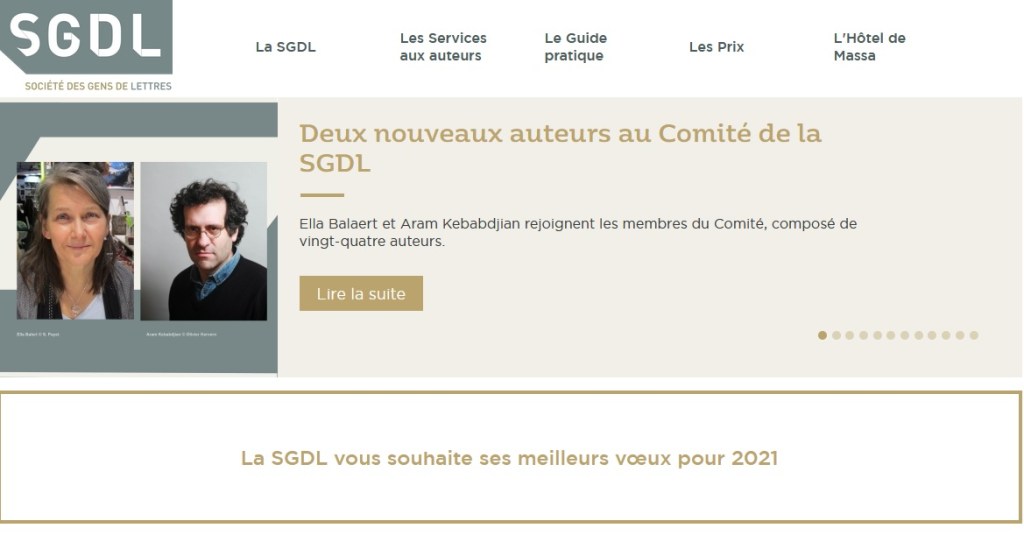Go to the fourth carousel slide dot
1024x542 pixels.
pos(864,336)
